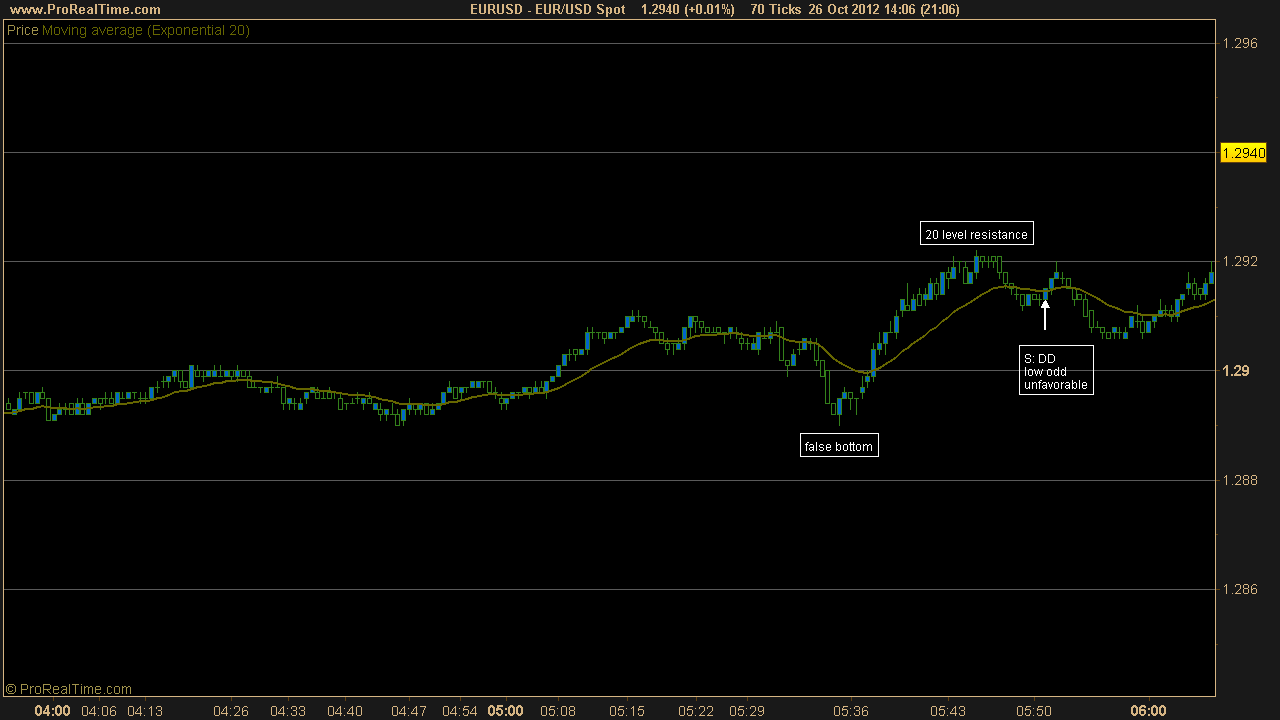Click the 05:00 time axis label
The image size is (1280, 720).
pyautogui.click(x=505, y=711)
